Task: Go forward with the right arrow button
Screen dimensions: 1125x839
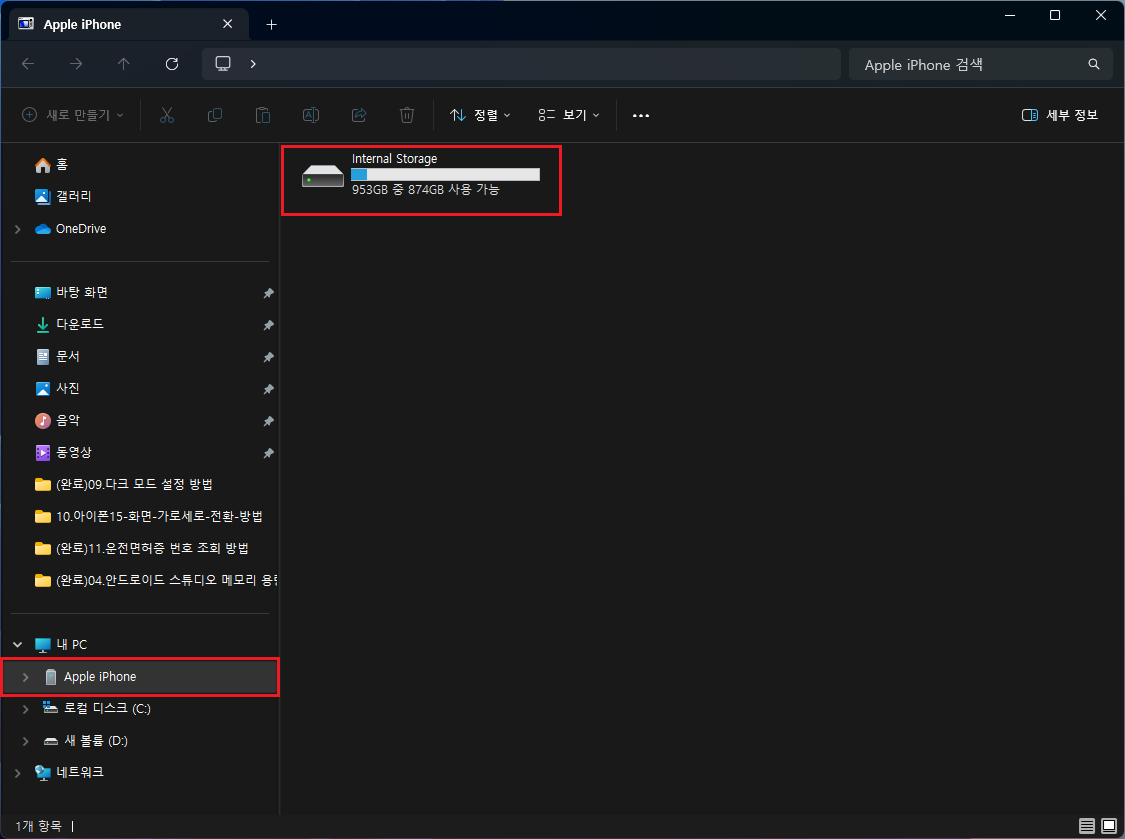Action: 76,64
